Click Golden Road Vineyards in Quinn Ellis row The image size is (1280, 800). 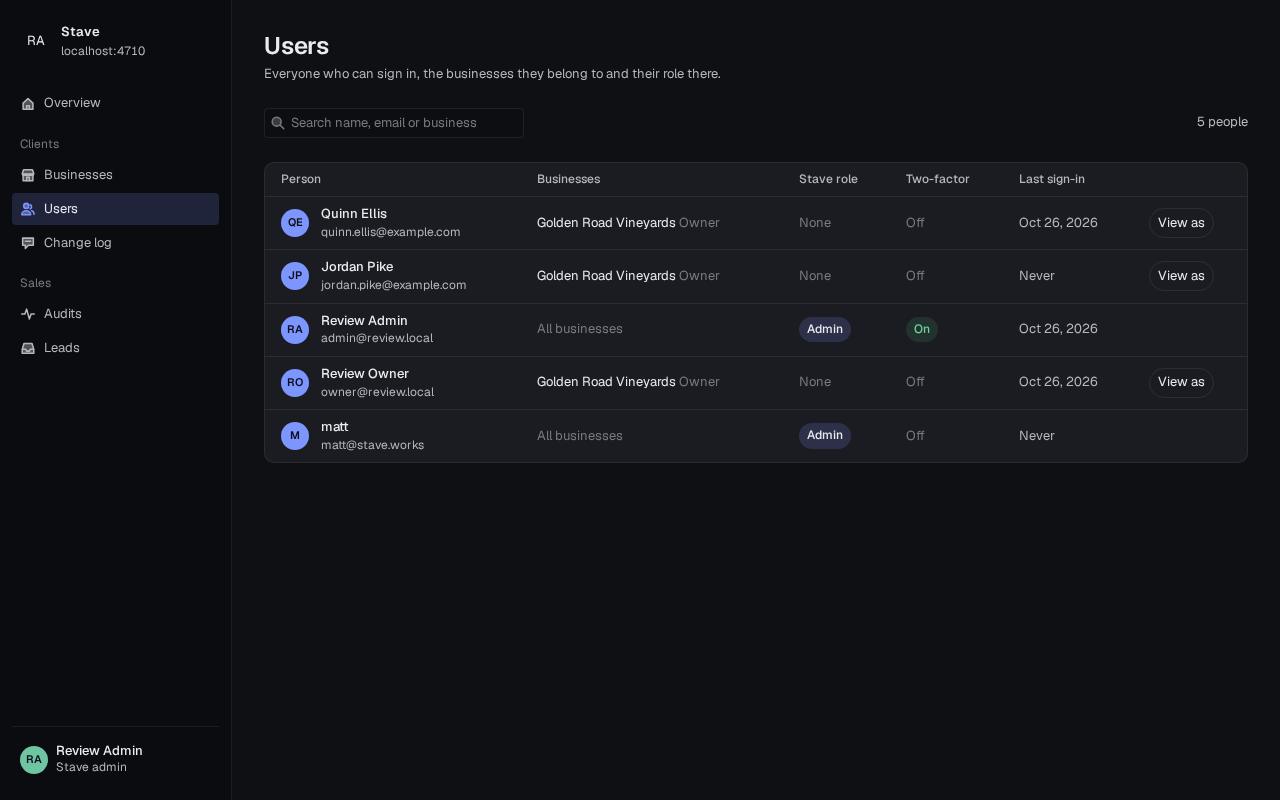[x=606, y=223]
